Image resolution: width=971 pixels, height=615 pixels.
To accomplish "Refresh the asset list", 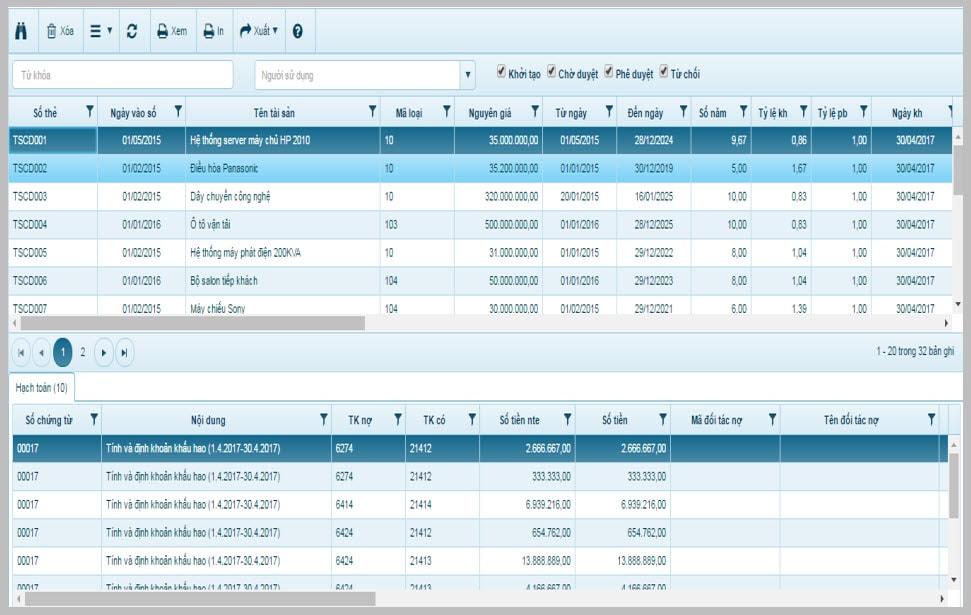I will (132, 31).
